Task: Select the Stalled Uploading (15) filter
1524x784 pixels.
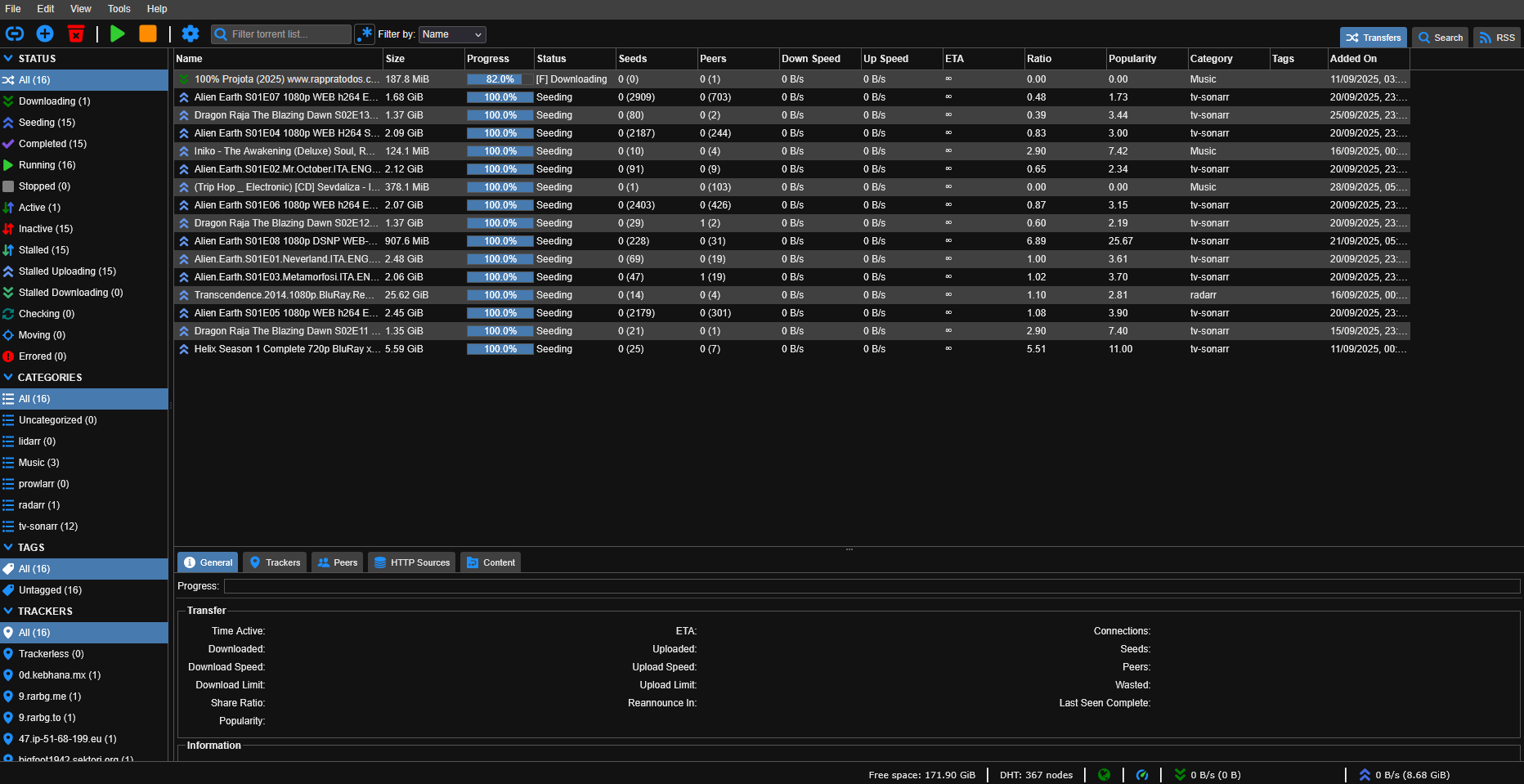Action: [x=84, y=271]
